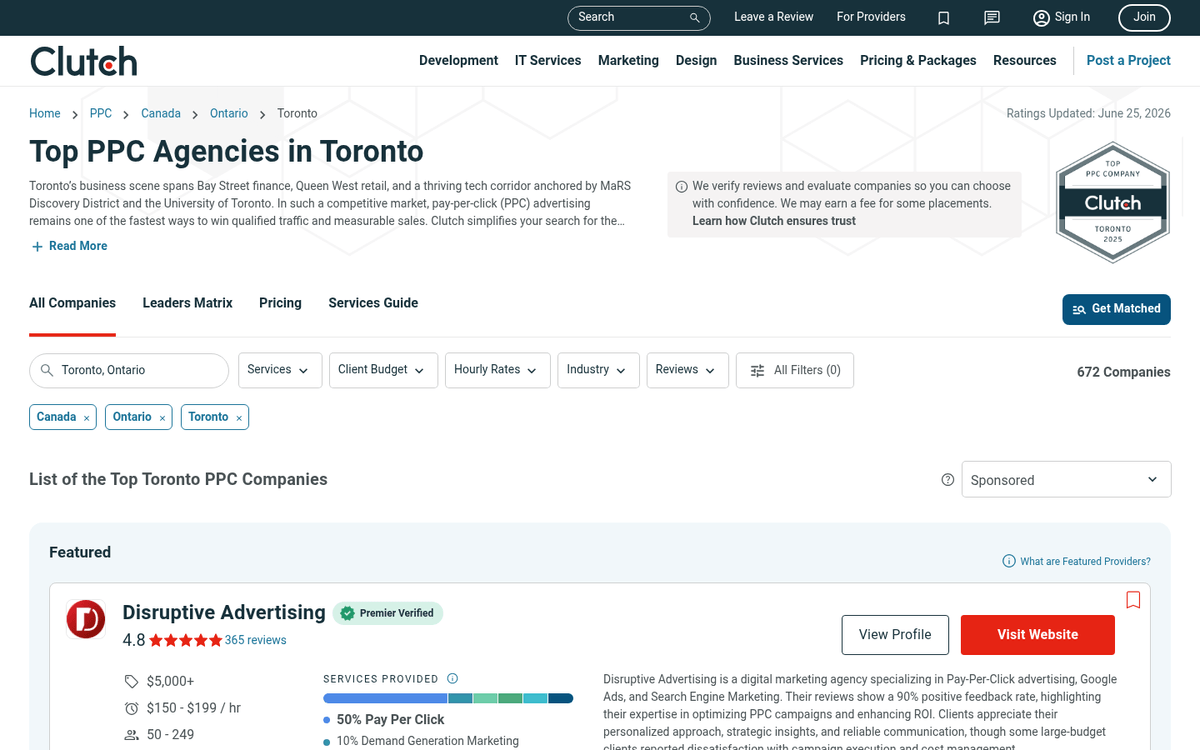1200x750 pixels.
Task: Switch to the Pricing tab
Action: point(280,303)
